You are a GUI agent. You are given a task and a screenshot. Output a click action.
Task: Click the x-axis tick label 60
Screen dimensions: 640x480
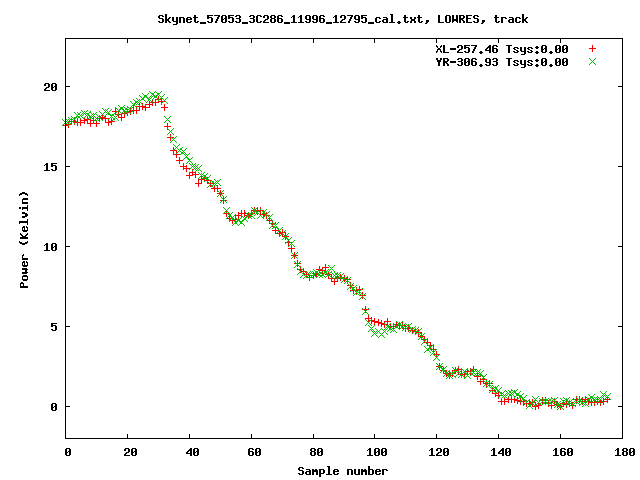click(x=254, y=452)
